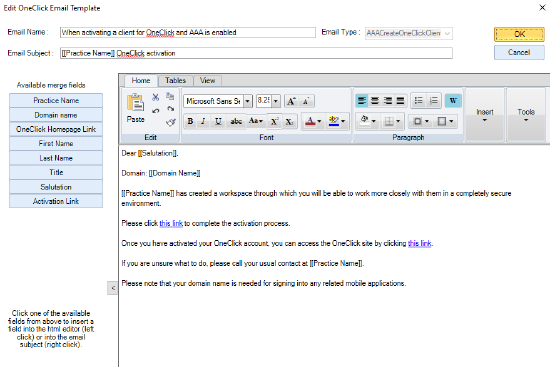The image size is (550, 367).
Task: Toggle strikethrough abc formatting
Action: pos(236,121)
